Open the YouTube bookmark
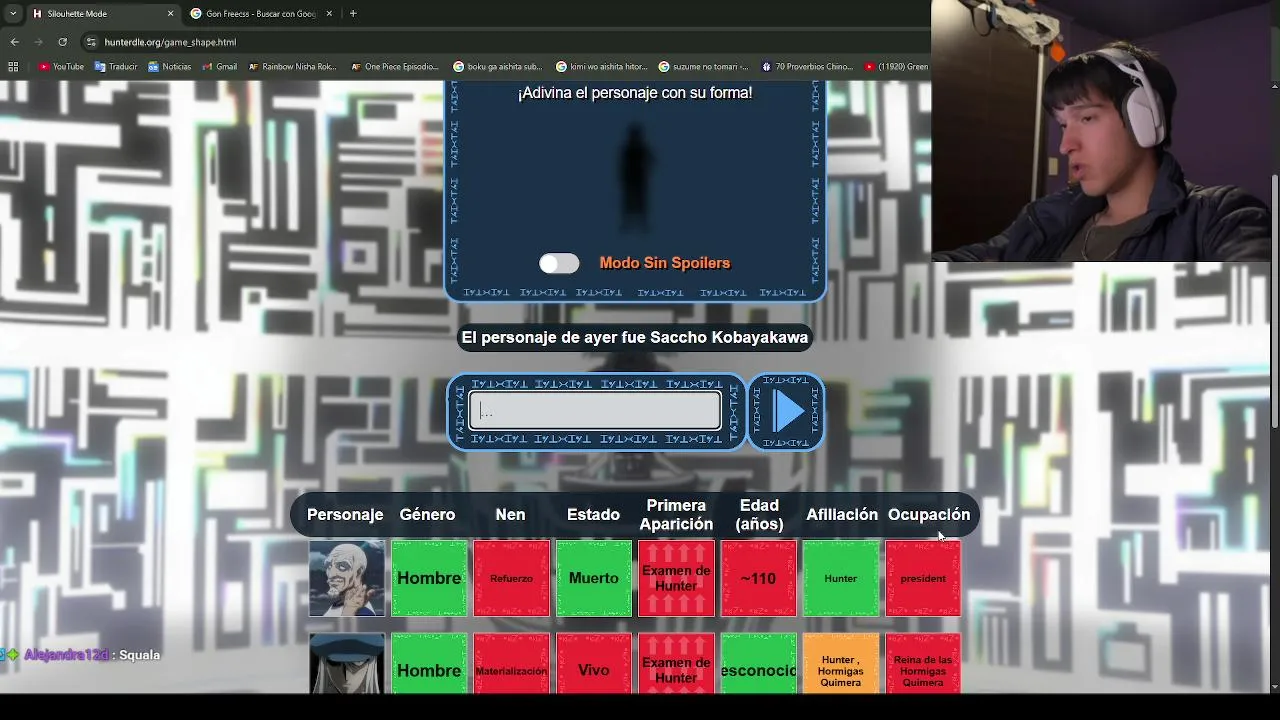 61,67
